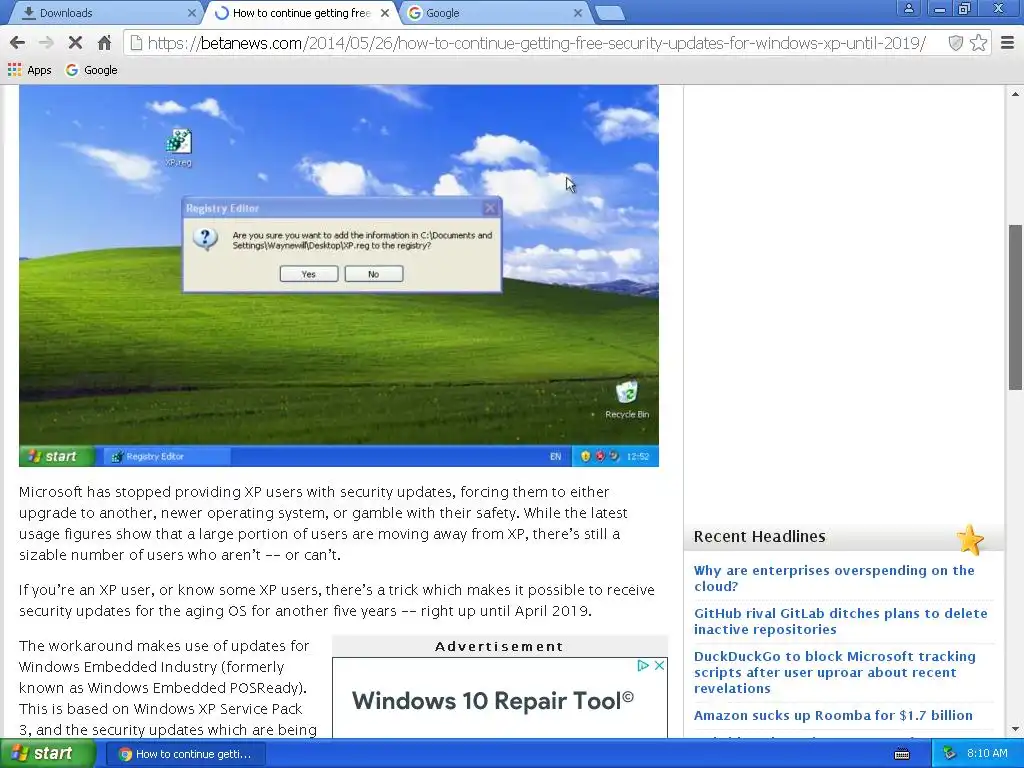Image resolution: width=1024 pixels, height=768 pixels.
Task: Click the on-screen keyboard tray icon
Action: 902,754
